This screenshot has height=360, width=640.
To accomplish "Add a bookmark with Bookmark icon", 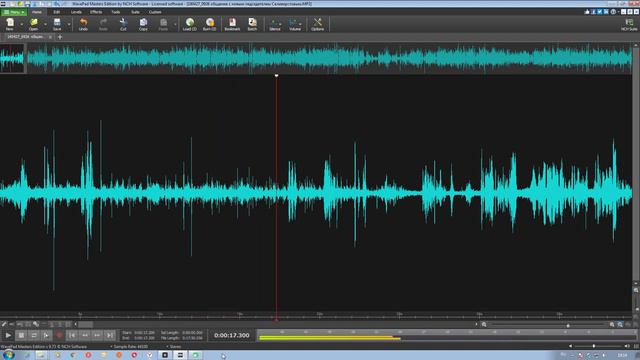I will coord(232,24).
